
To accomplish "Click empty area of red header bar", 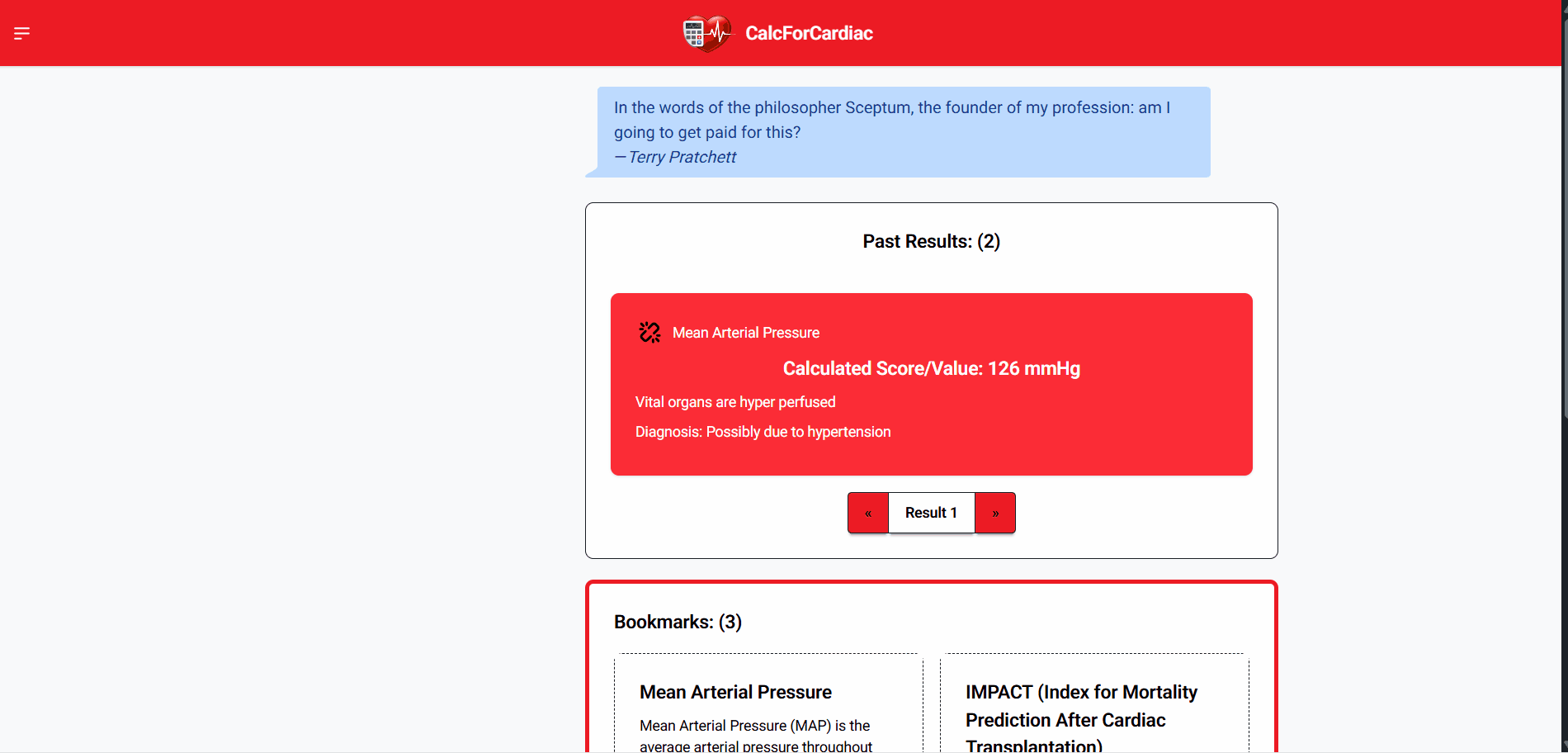I will tap(330, 33).
